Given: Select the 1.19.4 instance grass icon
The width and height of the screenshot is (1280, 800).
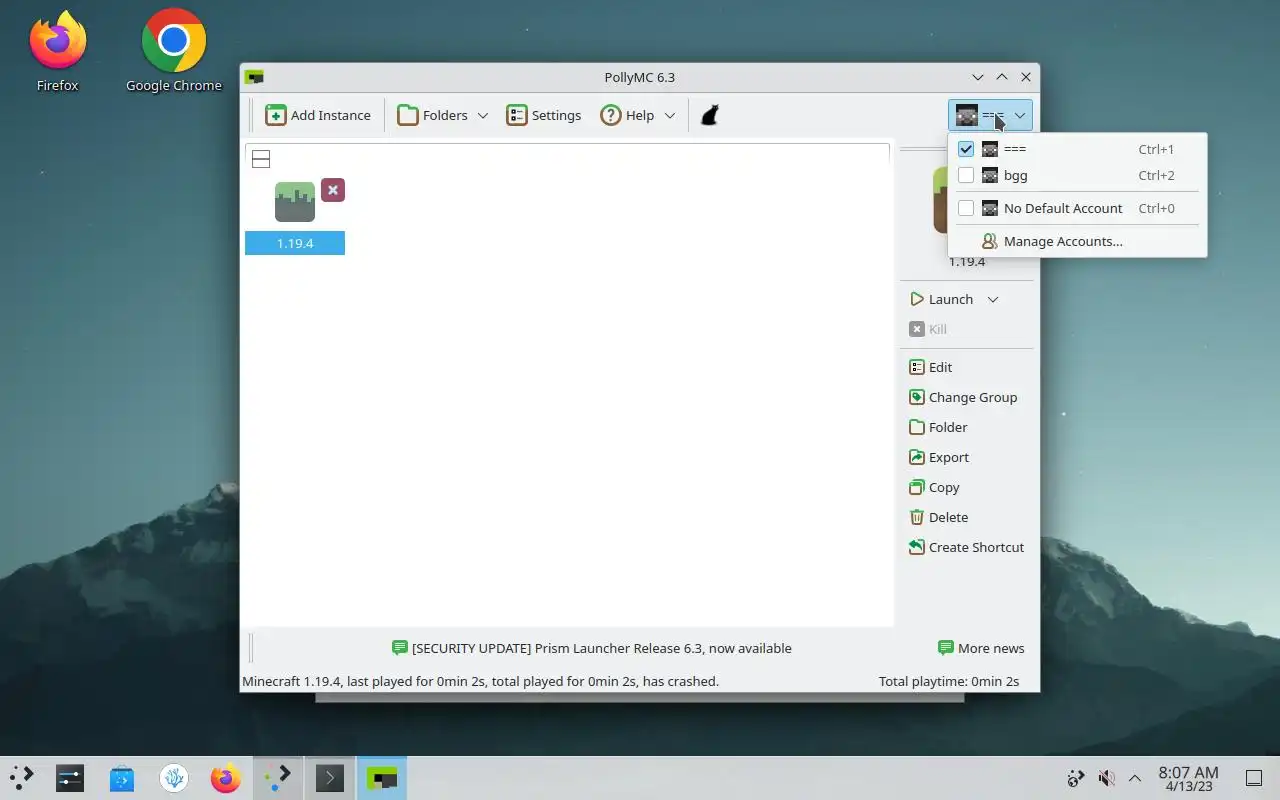Looking at the screenshot, I should coord(295,202).
